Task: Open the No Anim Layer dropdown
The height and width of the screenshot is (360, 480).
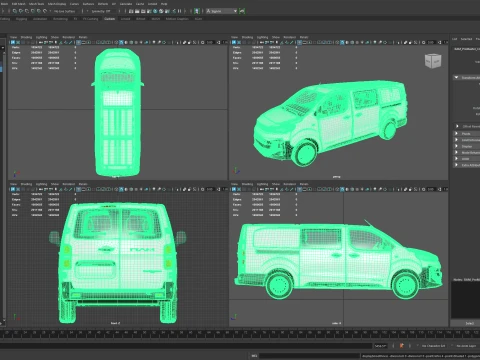Action: pyautogui.click(x=466, y=346)
